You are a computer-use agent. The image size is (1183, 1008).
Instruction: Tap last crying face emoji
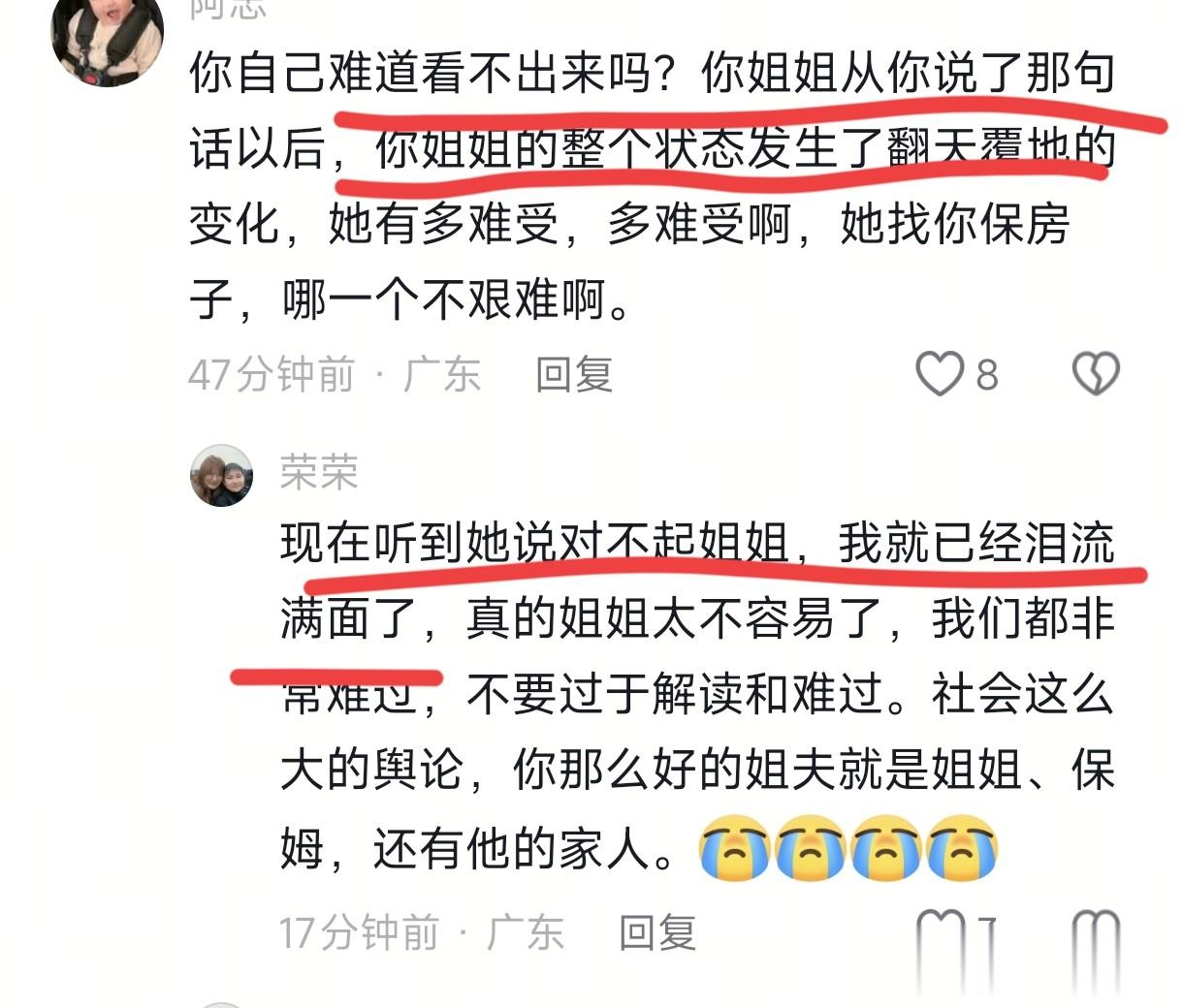(962, 848)
